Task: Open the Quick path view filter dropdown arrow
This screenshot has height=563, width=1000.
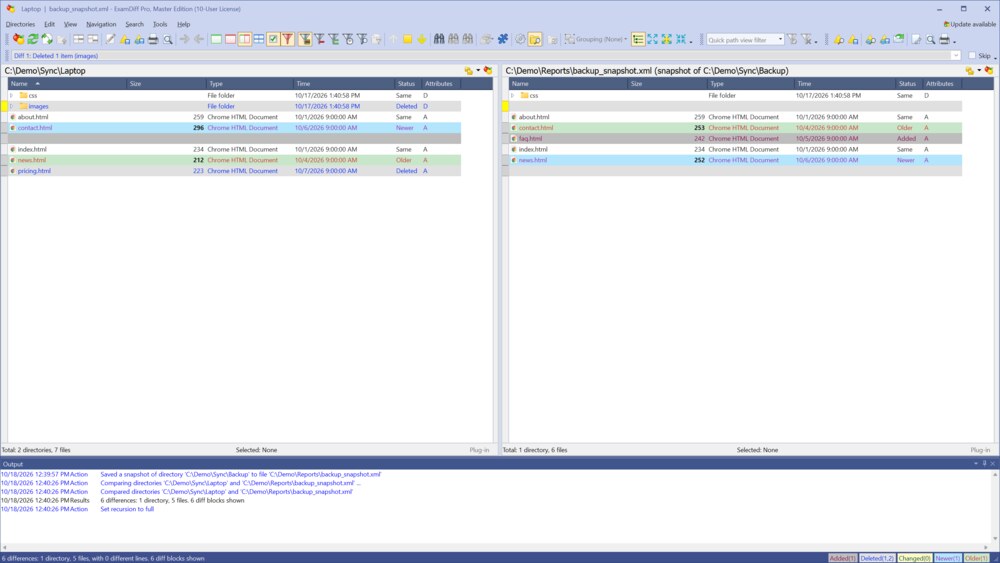Action: [780, 40]
